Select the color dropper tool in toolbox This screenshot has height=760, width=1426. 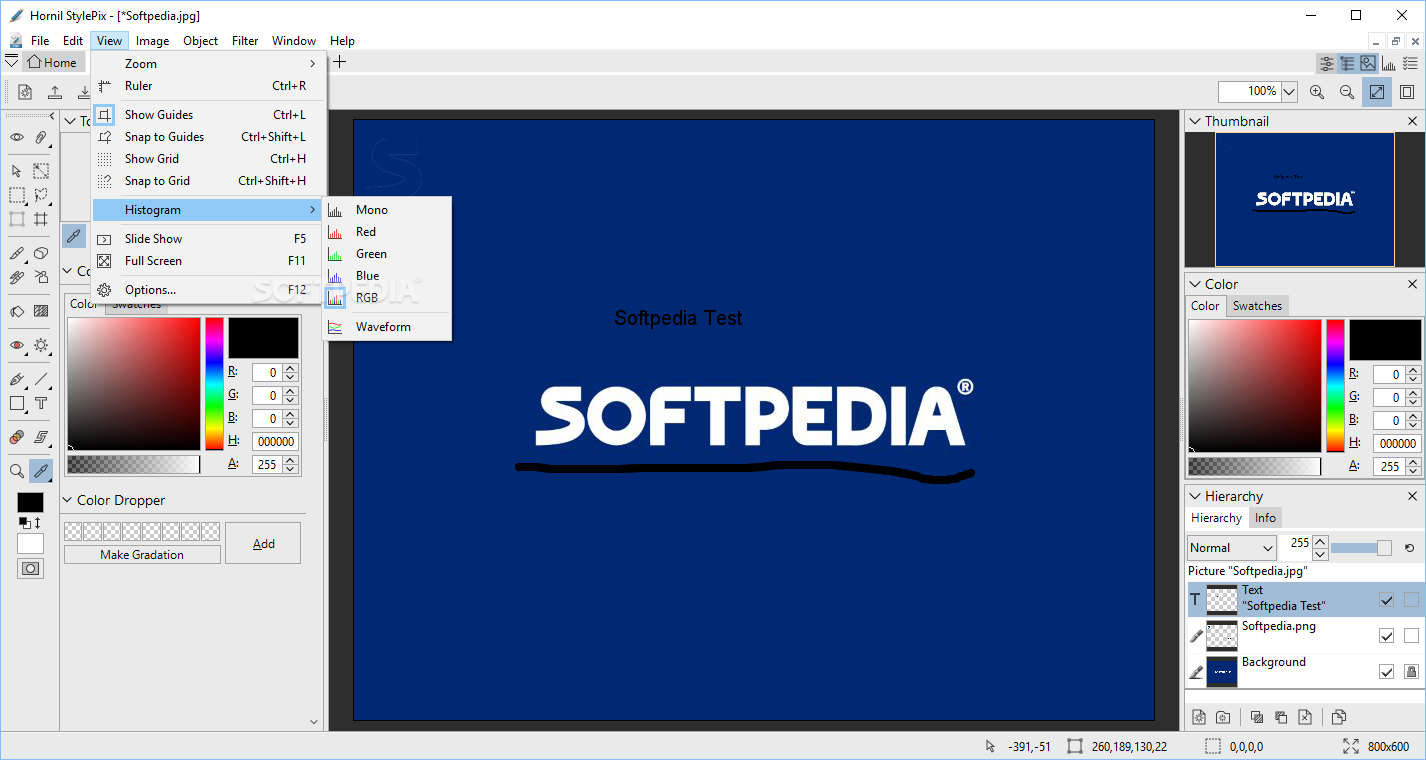[x=41, y=470]
